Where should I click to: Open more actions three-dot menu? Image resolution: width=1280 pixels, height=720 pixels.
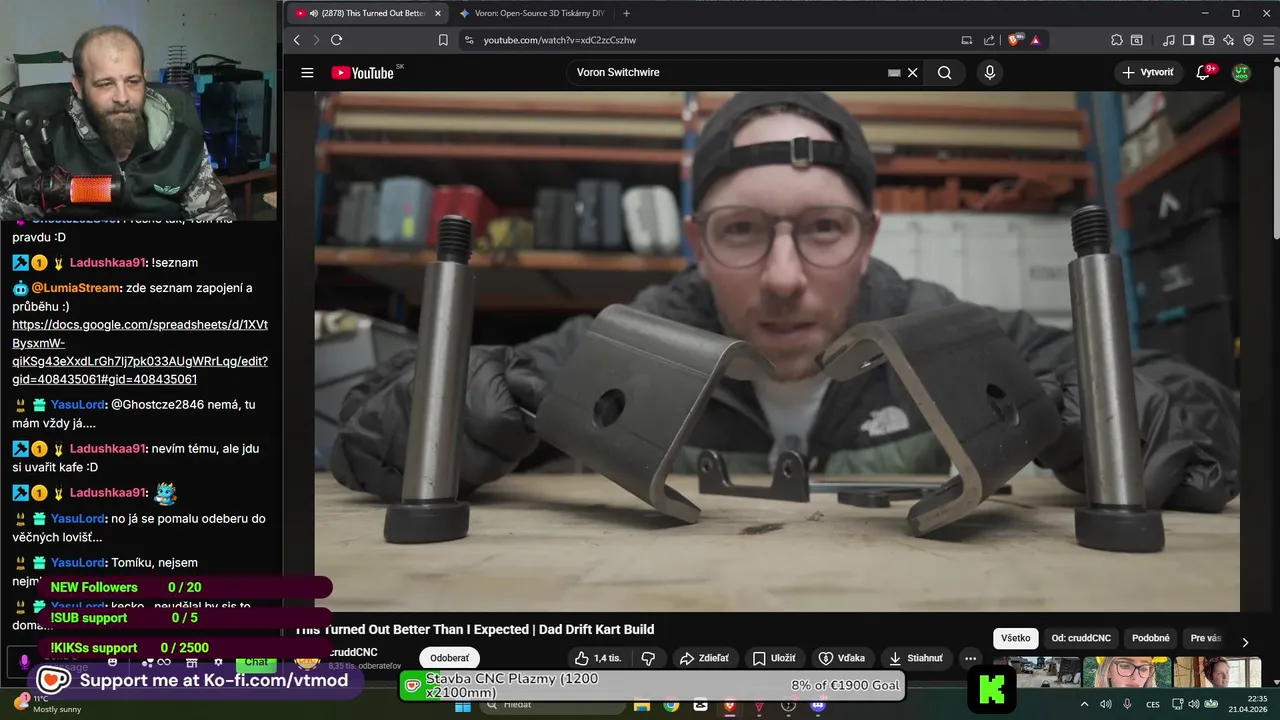pos(970,658)
